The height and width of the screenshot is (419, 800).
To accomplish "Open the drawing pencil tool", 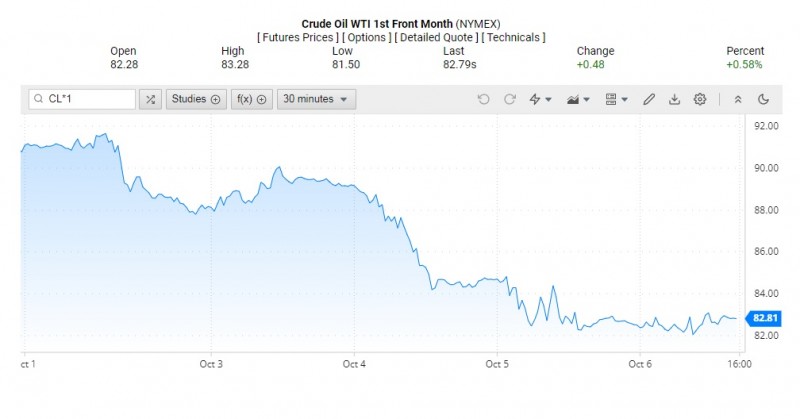I will pyautogui.click(x=649, y=99).
